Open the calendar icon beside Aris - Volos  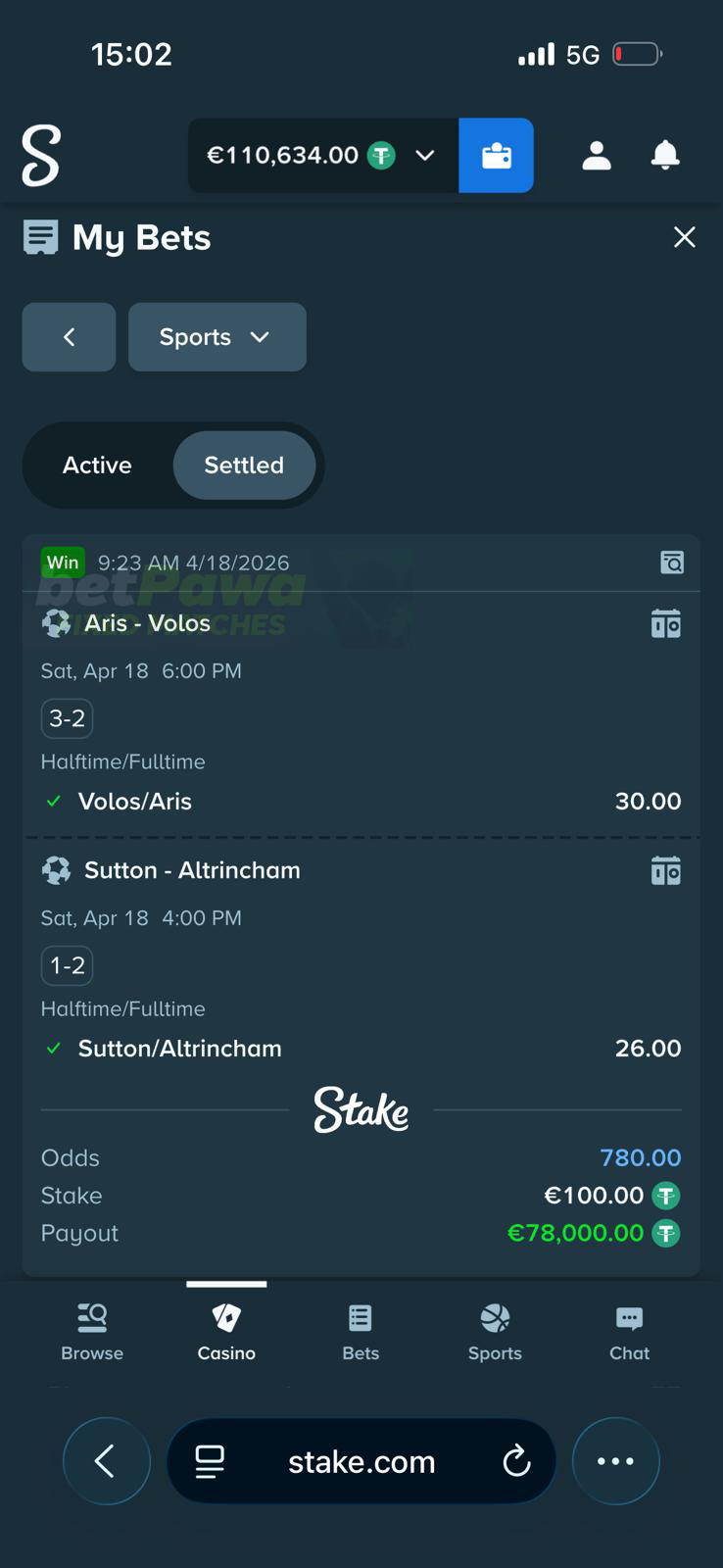point(665,622)
